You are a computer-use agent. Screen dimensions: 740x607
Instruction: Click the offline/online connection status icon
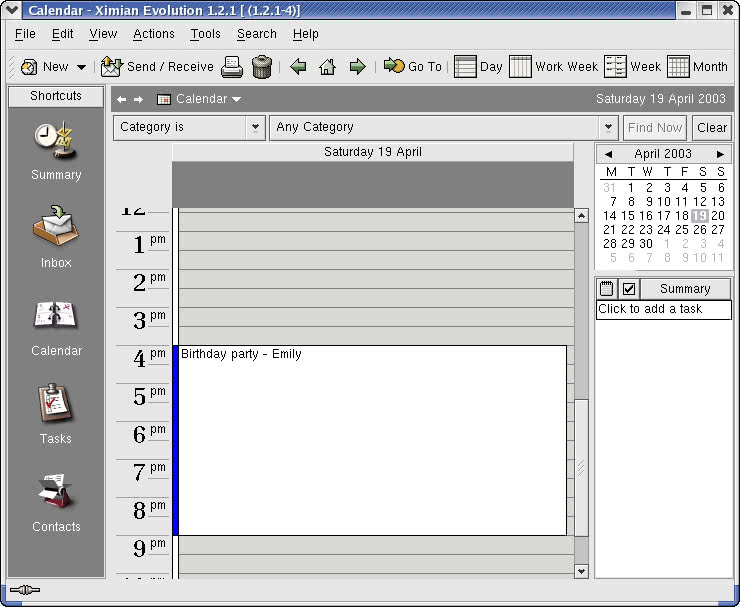click(x=25, y=590)
